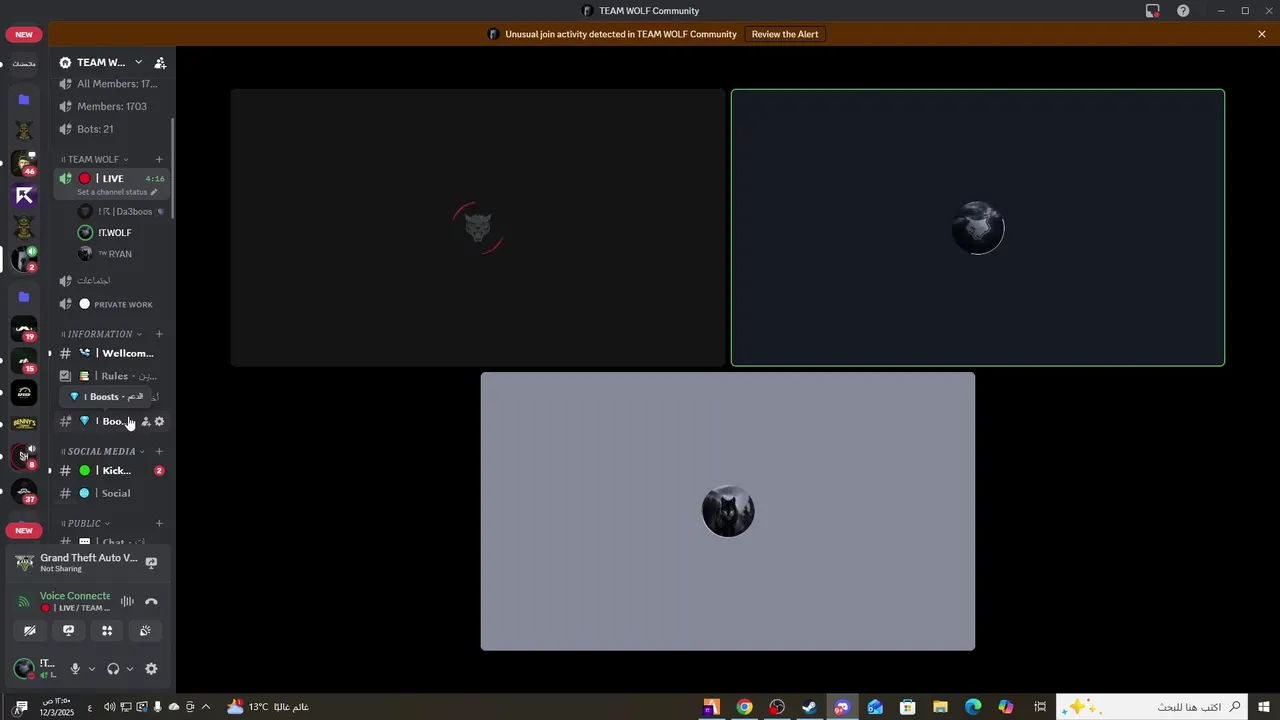Open Microsoft Edge from taskbar
The height and width of the screenshot is (720, 1280).
click(973, 707)
